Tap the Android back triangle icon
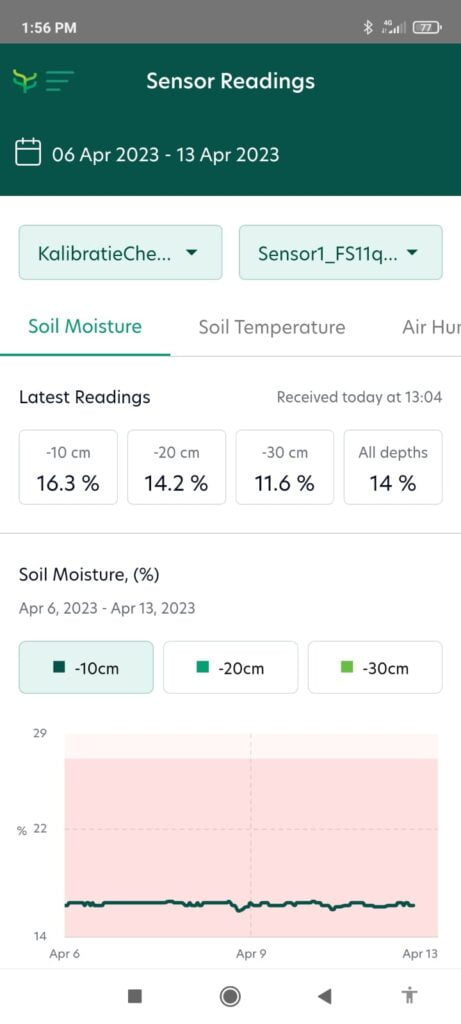The height and width of the screenshot is (1024, 461). pos(324,995)
